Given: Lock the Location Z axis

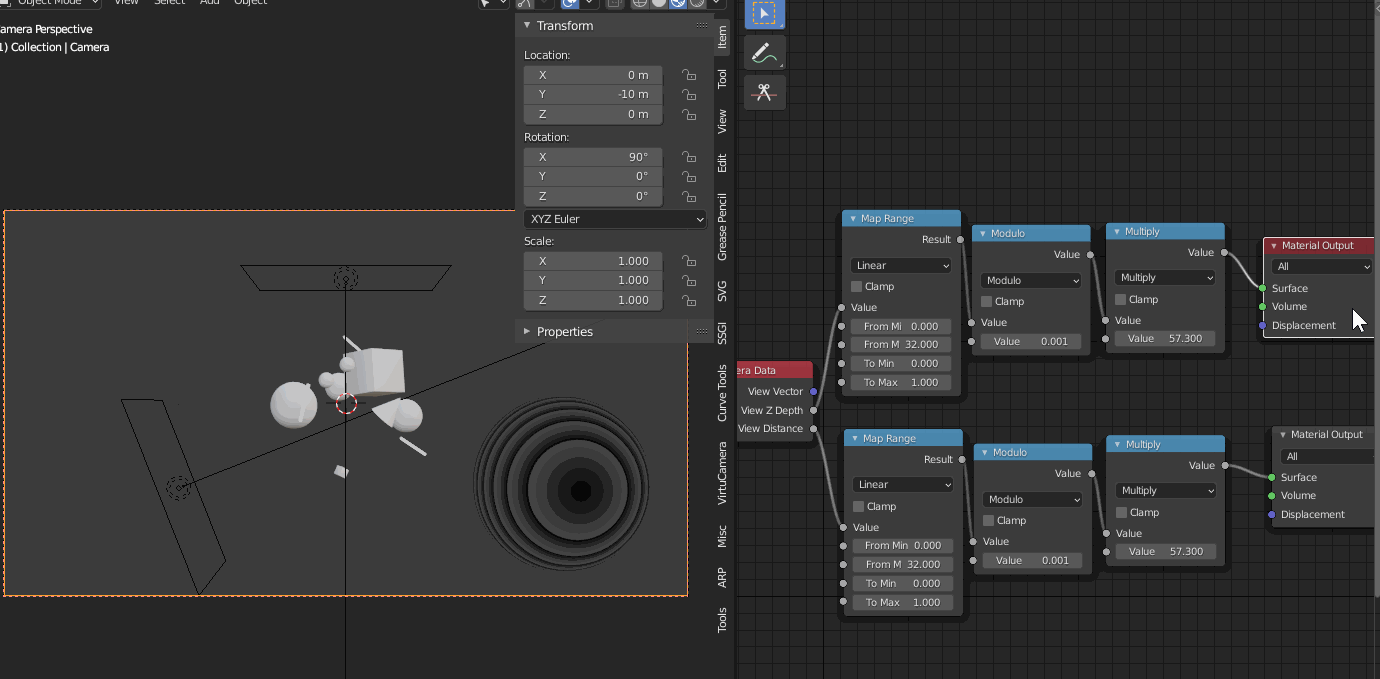Looking at the screenshot, I should click(688, 114).
